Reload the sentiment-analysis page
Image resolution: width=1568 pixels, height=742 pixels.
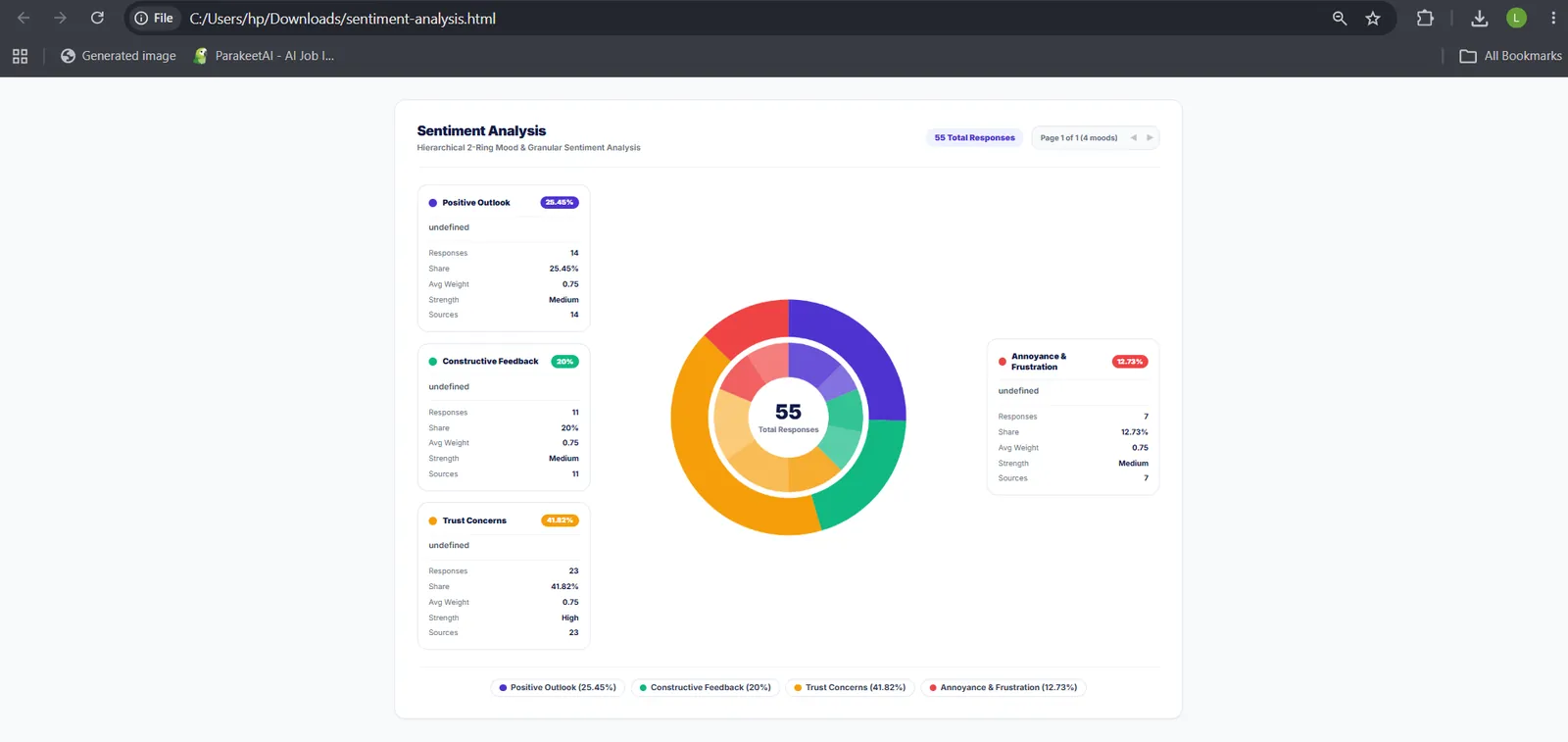point(97,18)
